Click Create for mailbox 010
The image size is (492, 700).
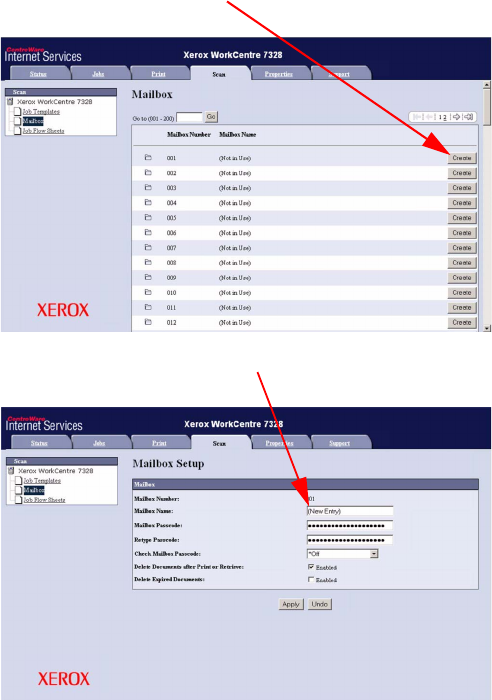(462, 292)
